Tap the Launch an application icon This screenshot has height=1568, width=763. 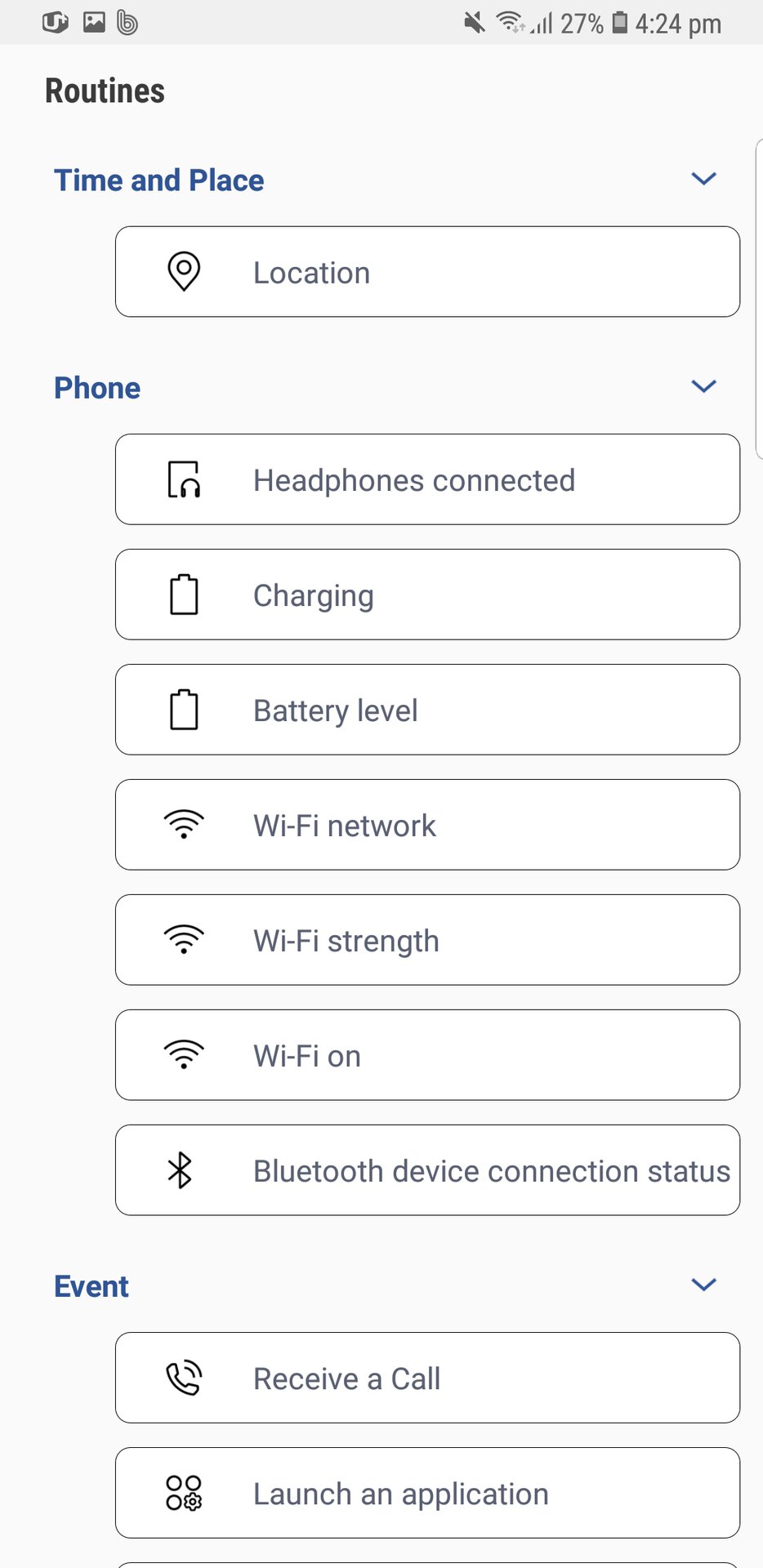(184, 1493)
